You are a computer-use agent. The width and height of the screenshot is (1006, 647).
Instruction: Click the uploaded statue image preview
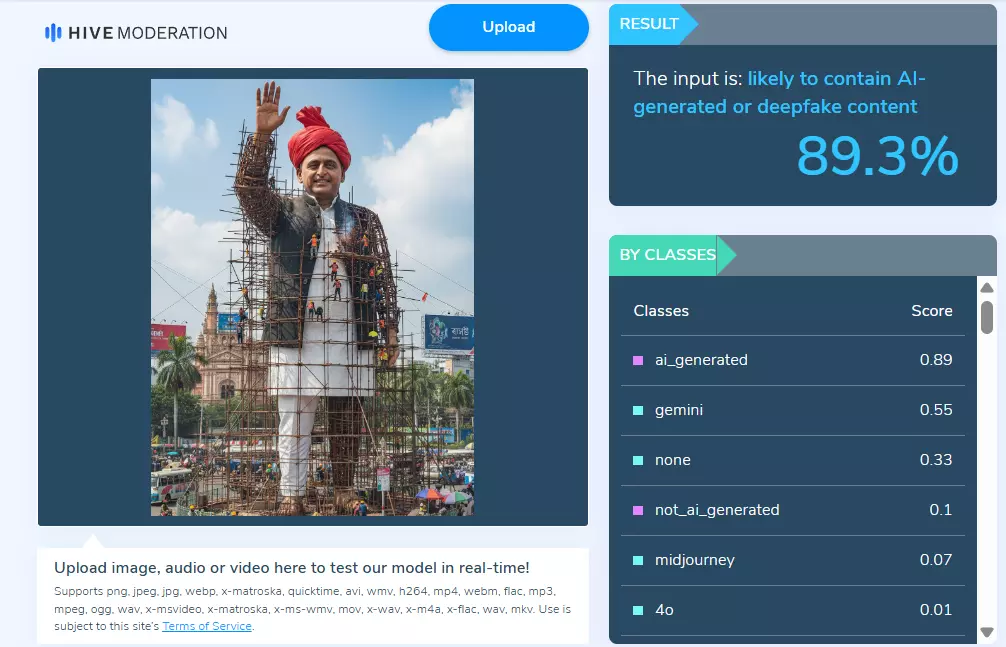pyautogui.click(x=312, y=297)
